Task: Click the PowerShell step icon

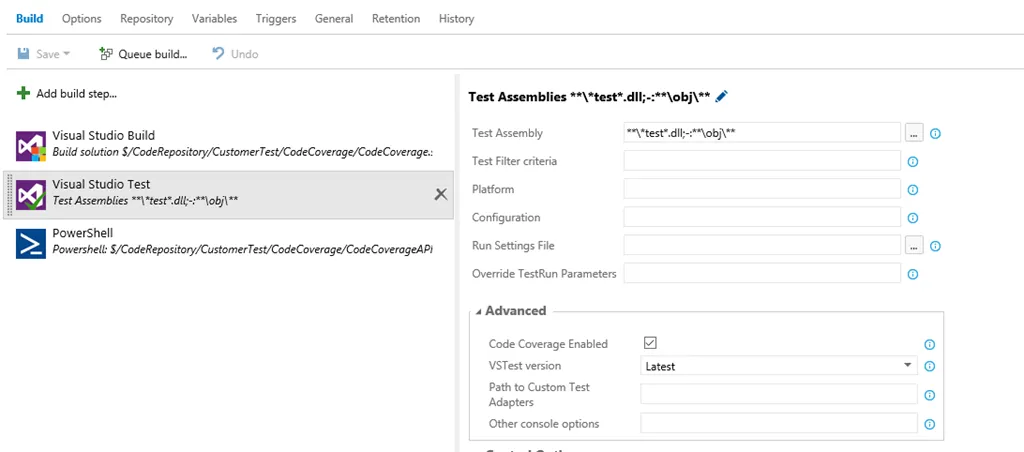Action: pyautogui.click(x=31, y=243)
